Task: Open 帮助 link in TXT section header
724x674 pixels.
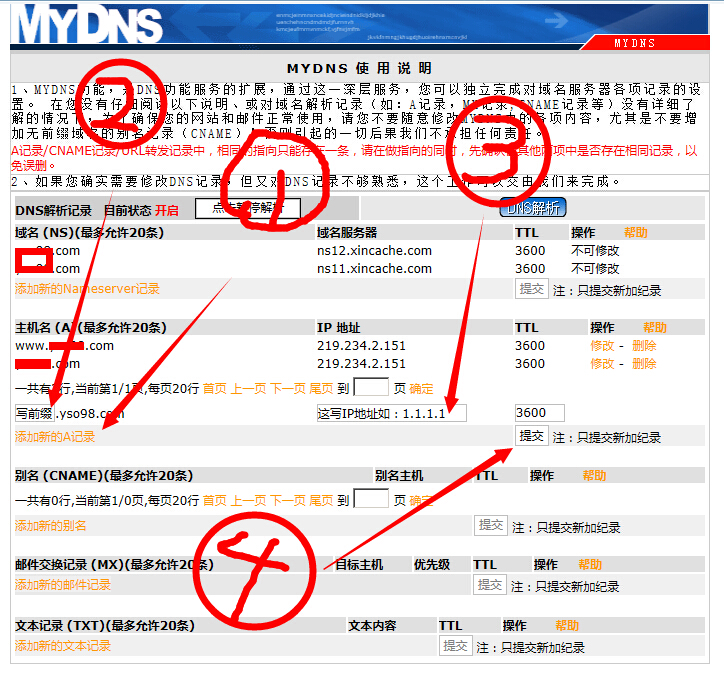Action: coord(567,626)
